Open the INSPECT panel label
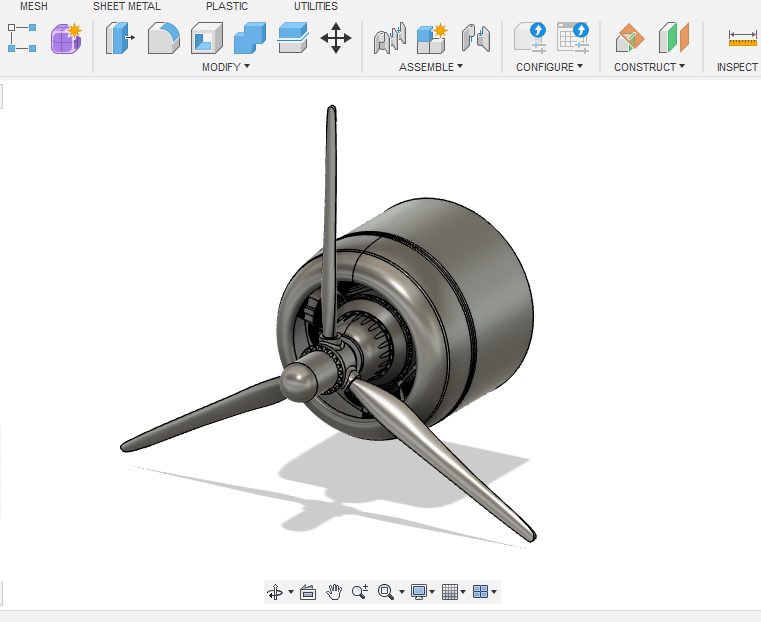The height and width of the screenshot is (622, 761). pyautogui.click(x=738, y=67)
